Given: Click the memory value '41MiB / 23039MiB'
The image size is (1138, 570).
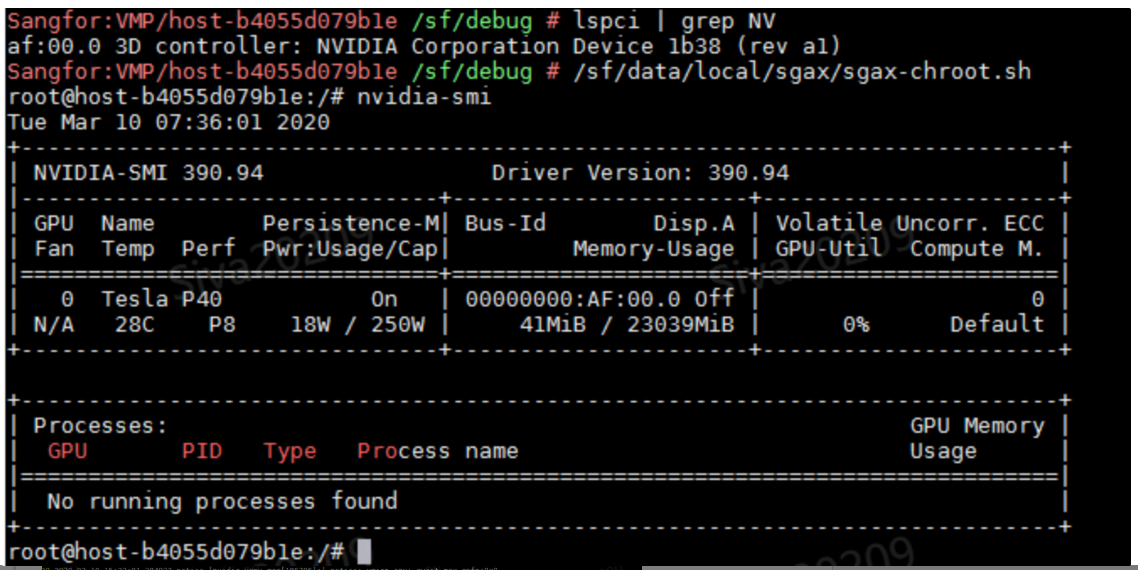Looking at the screenshot, I should (x=627, y=325).
